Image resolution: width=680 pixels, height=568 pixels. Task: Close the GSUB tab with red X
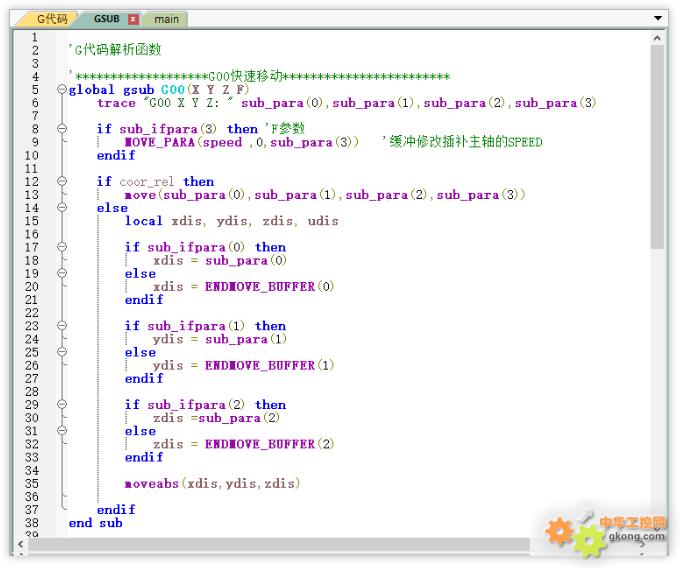click(134, 20)
